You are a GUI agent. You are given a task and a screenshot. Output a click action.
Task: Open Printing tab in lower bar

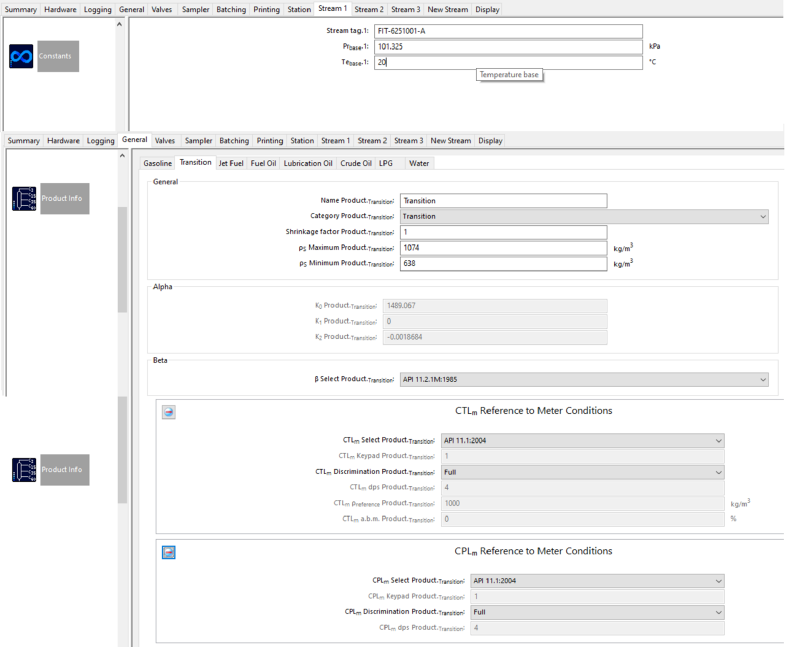(x=270, y=141)
